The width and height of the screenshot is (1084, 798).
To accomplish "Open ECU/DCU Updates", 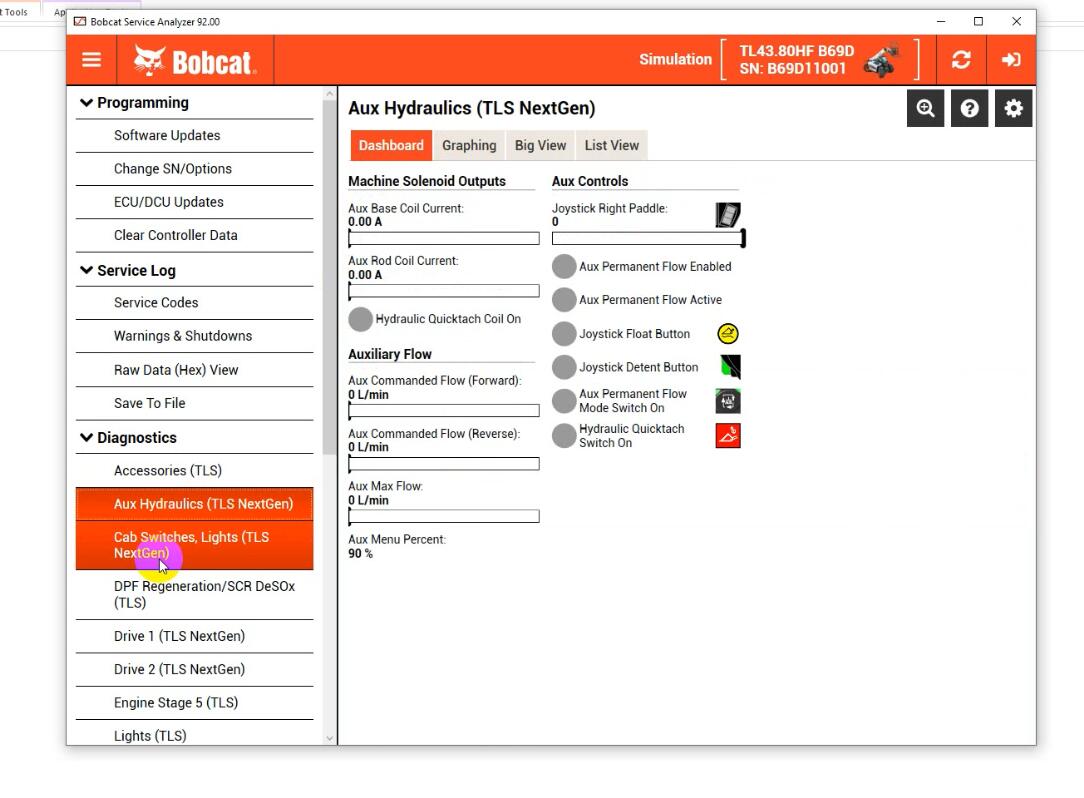I will tap(194, 202).
